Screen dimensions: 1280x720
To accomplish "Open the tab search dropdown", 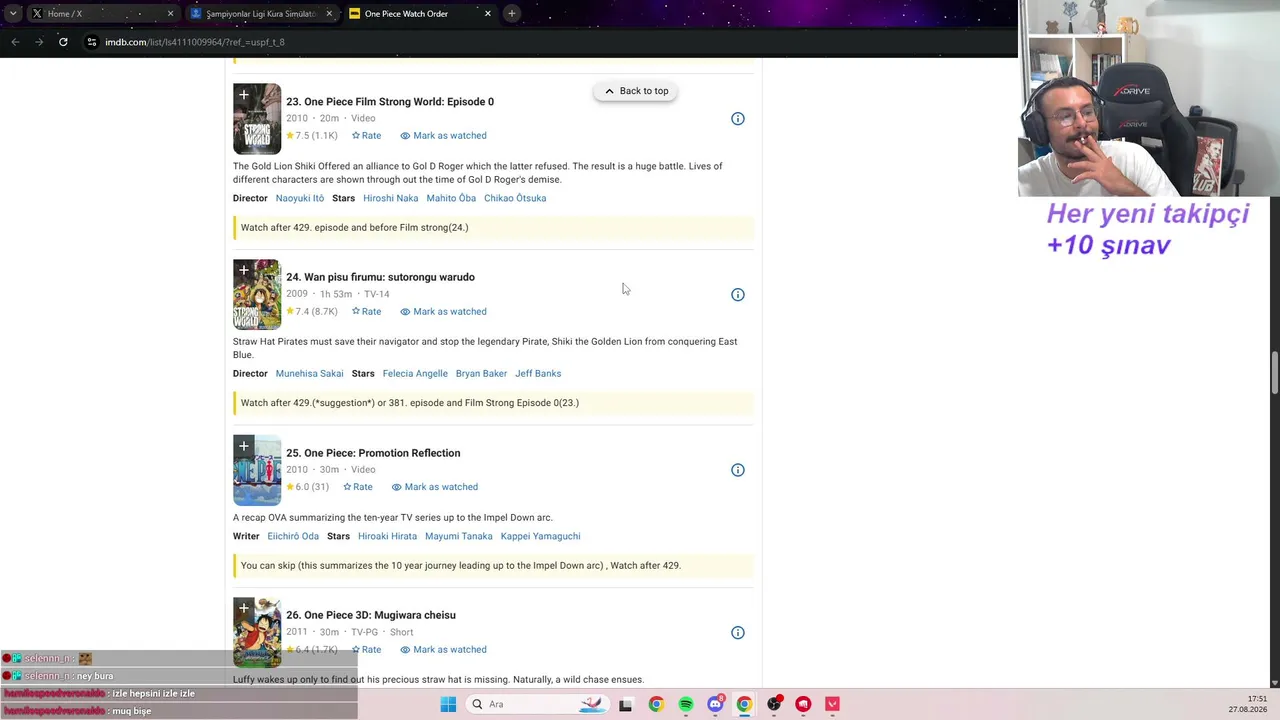I will [x=12, y=14].
